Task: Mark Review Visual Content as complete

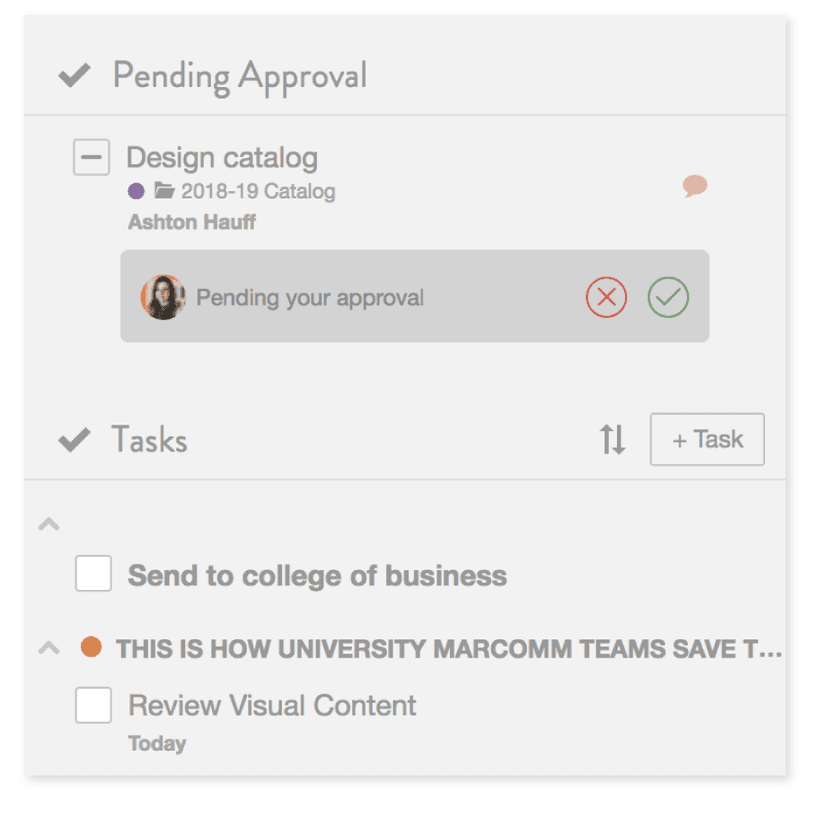Action: click(x=93, y=705)
